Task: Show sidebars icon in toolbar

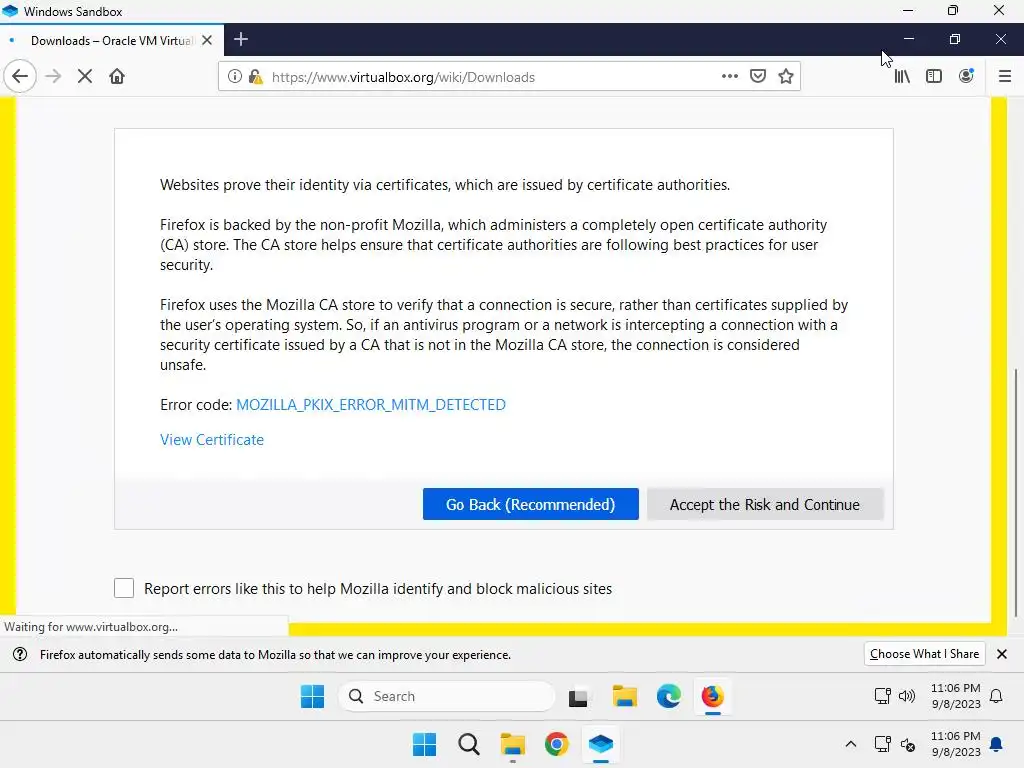Action: (934, 76)
